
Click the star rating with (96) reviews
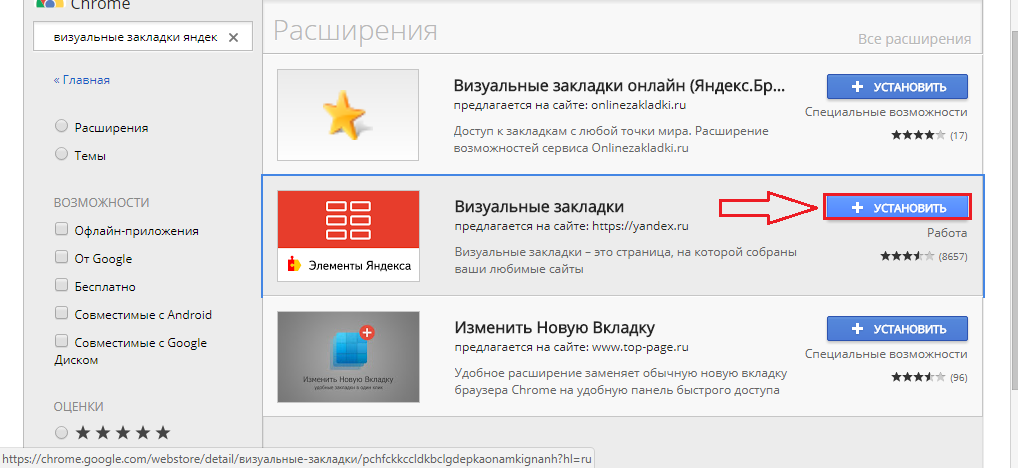pyautogui.click(x=929, y=377)
